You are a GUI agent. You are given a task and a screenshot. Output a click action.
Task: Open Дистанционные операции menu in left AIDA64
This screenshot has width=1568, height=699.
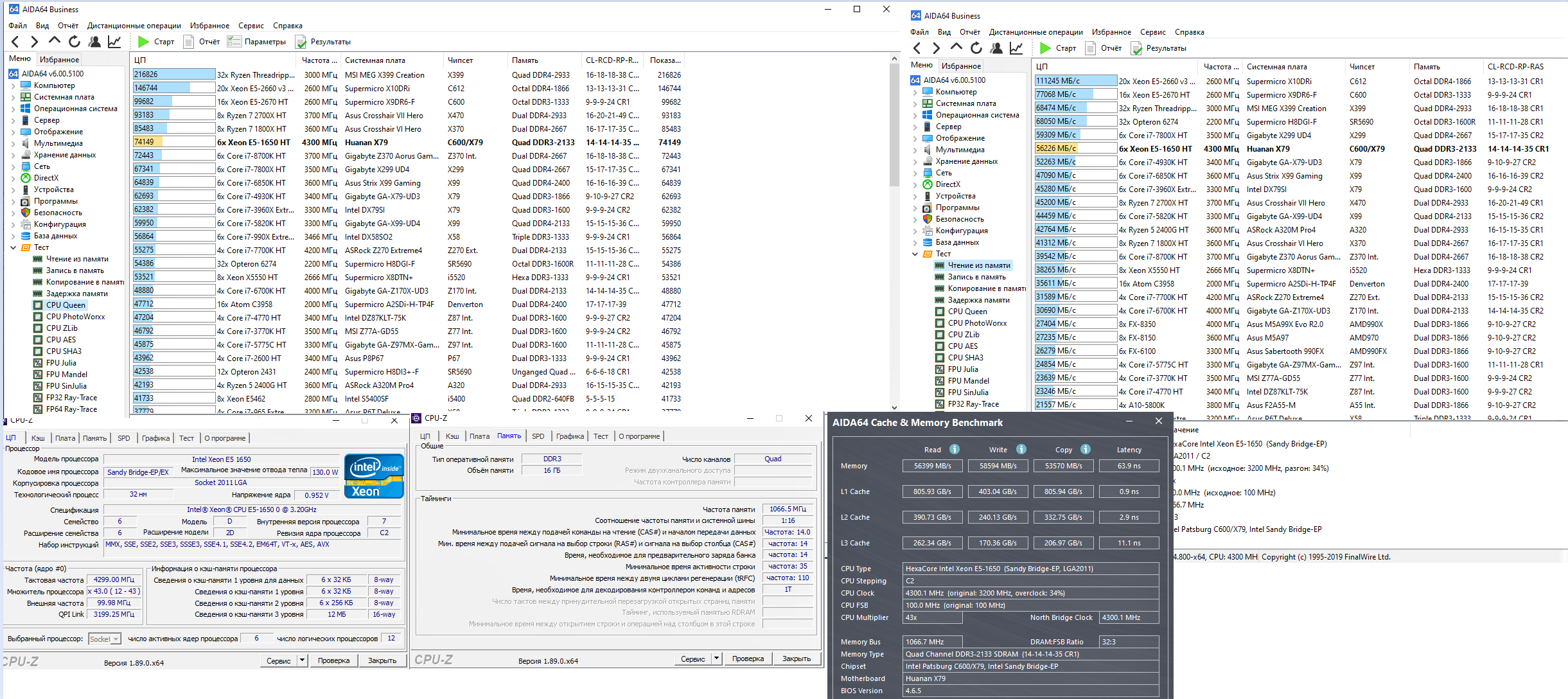click(134, 26)
